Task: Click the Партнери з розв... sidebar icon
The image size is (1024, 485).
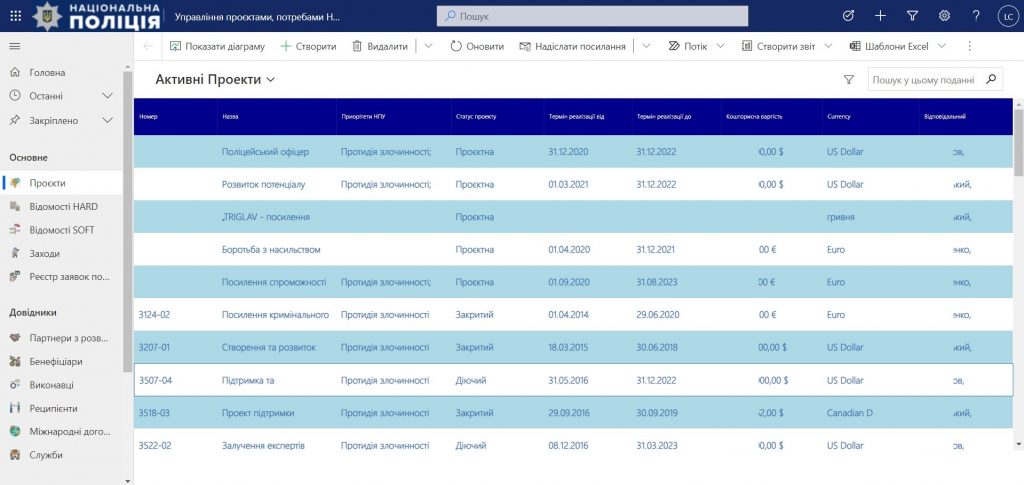Action: (x=15, y=338)
